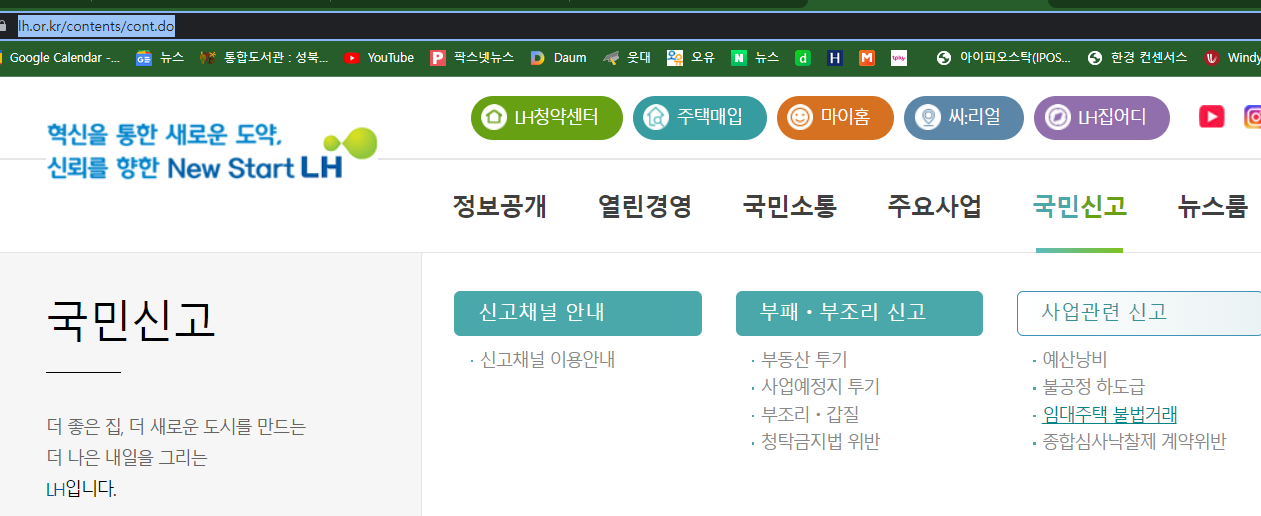Click the LH New Start logo
Viewport: 1261px width, 516px height.
click(x=211, y=151)
